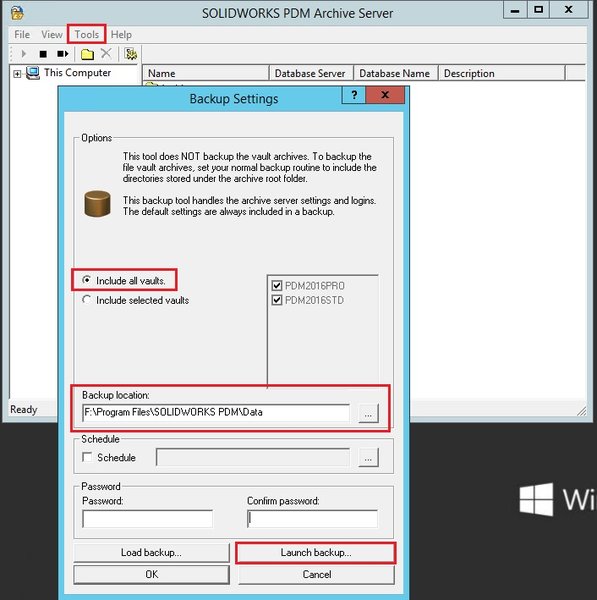Click the Windows logo on the desktop
The height and width of the screenshot is (600, 597).
click(x=536, y=499)
